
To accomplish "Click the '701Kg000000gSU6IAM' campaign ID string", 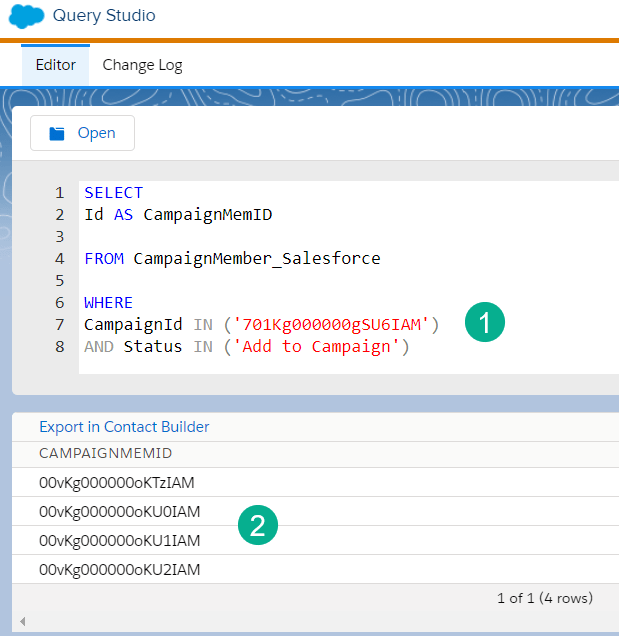I will [x=330, y=324].
